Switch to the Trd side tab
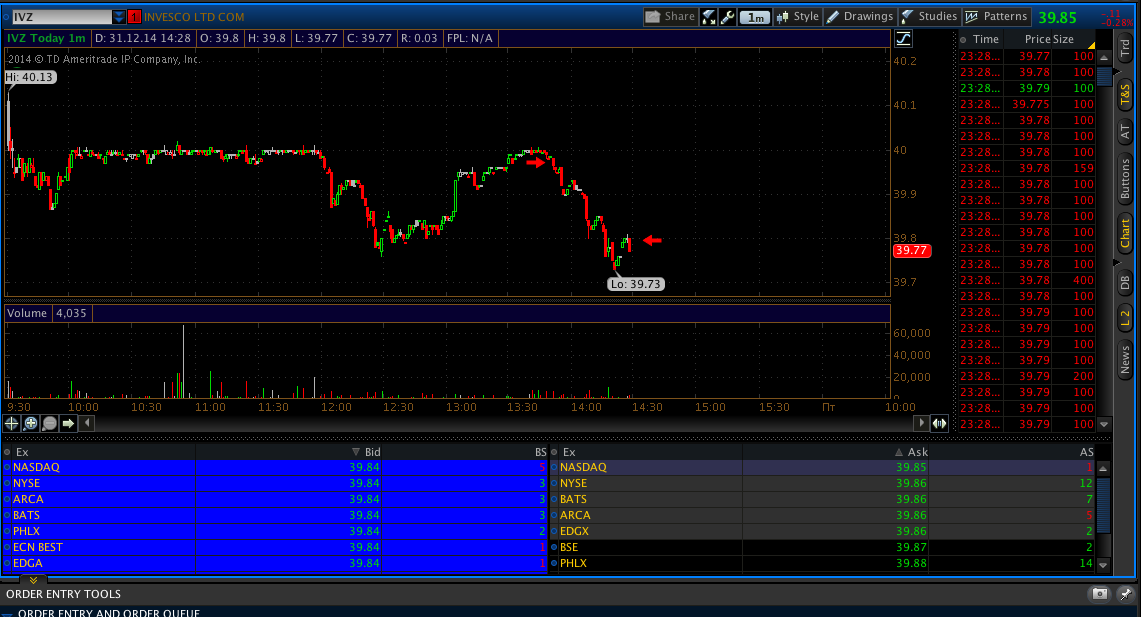Image resolution: width=1141 pixels, height=617 pixels. coord(1125,48)
